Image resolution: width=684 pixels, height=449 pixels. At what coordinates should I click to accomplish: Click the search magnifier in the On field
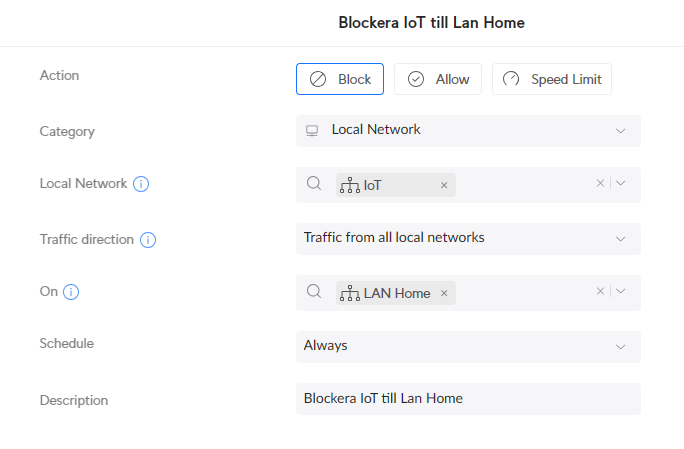coord(314,291)
